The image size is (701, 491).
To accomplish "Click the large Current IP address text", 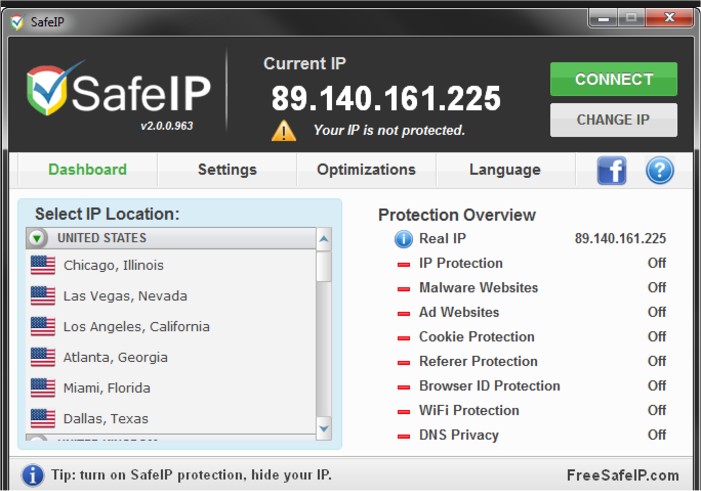I will (x=386, y=98).
